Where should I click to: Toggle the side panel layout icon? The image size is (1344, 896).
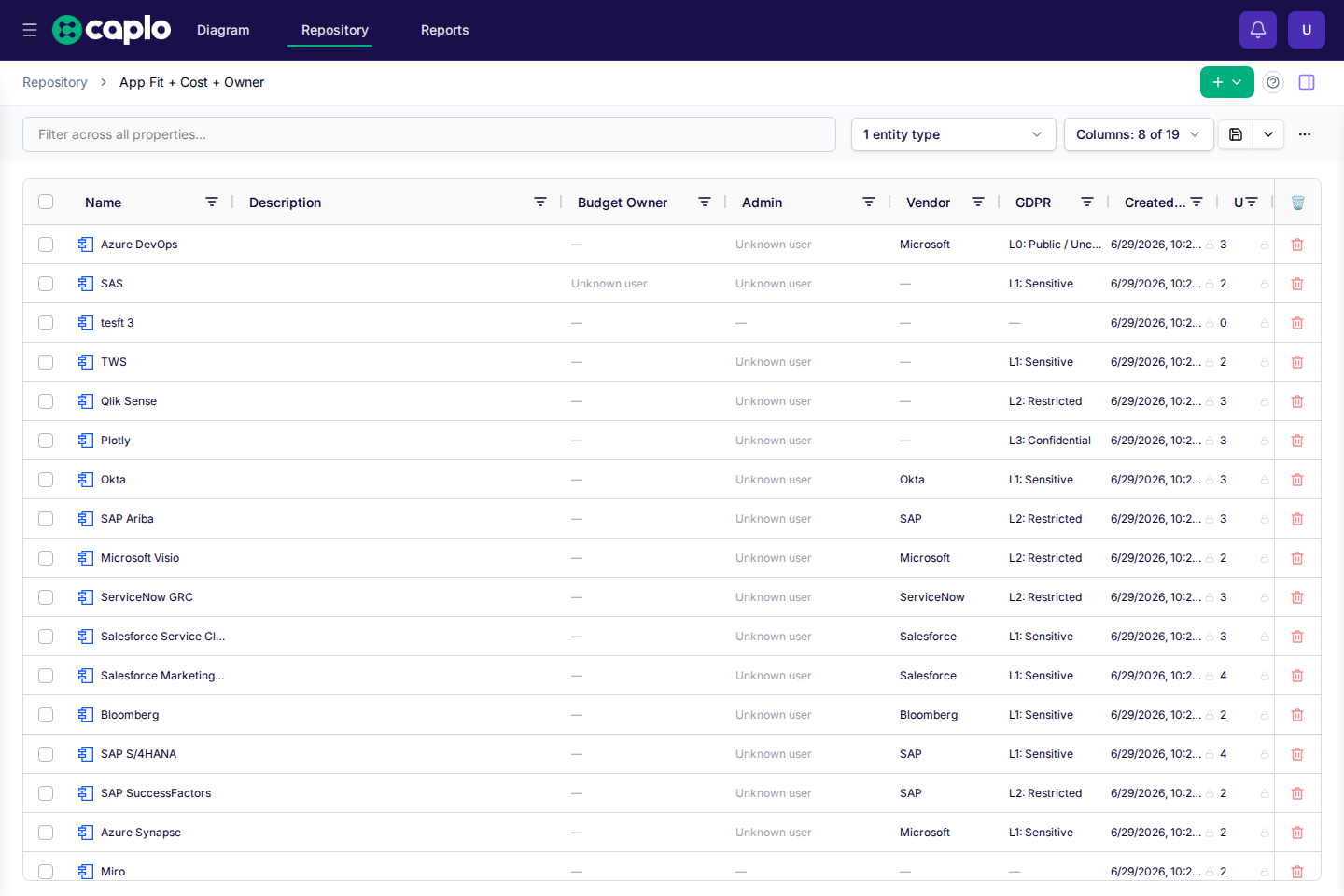(x=1307, y=82)
